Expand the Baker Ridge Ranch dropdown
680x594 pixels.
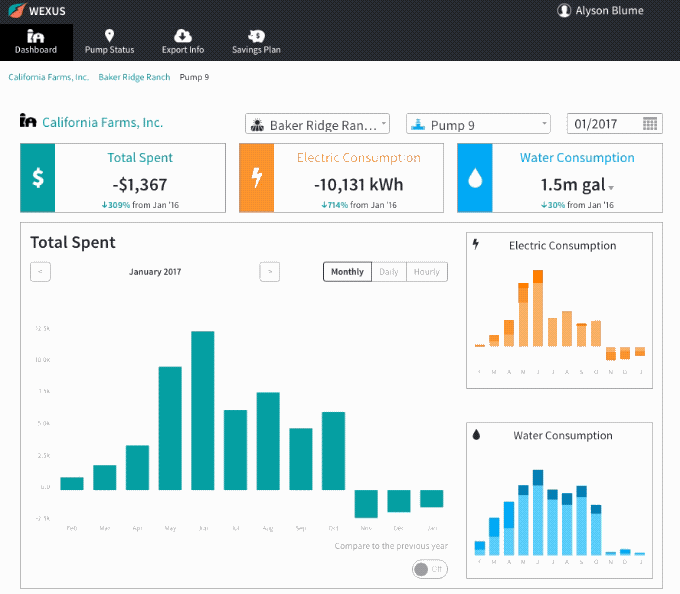317,124
